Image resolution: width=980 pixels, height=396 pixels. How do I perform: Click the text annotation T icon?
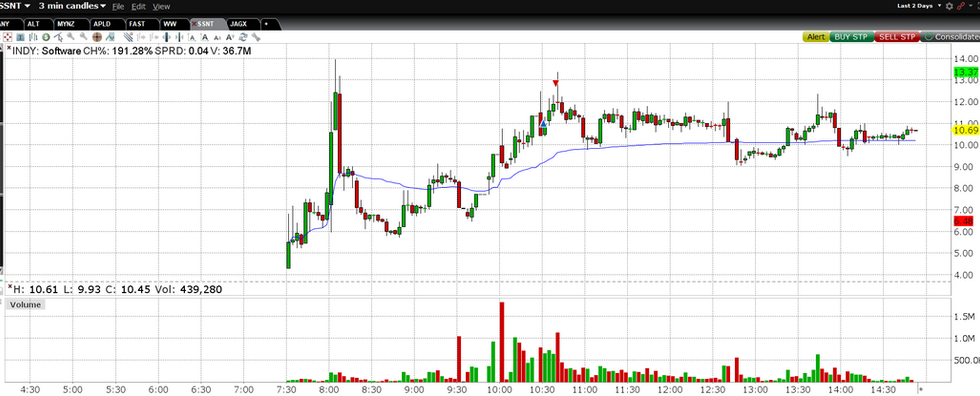point(21,37)
